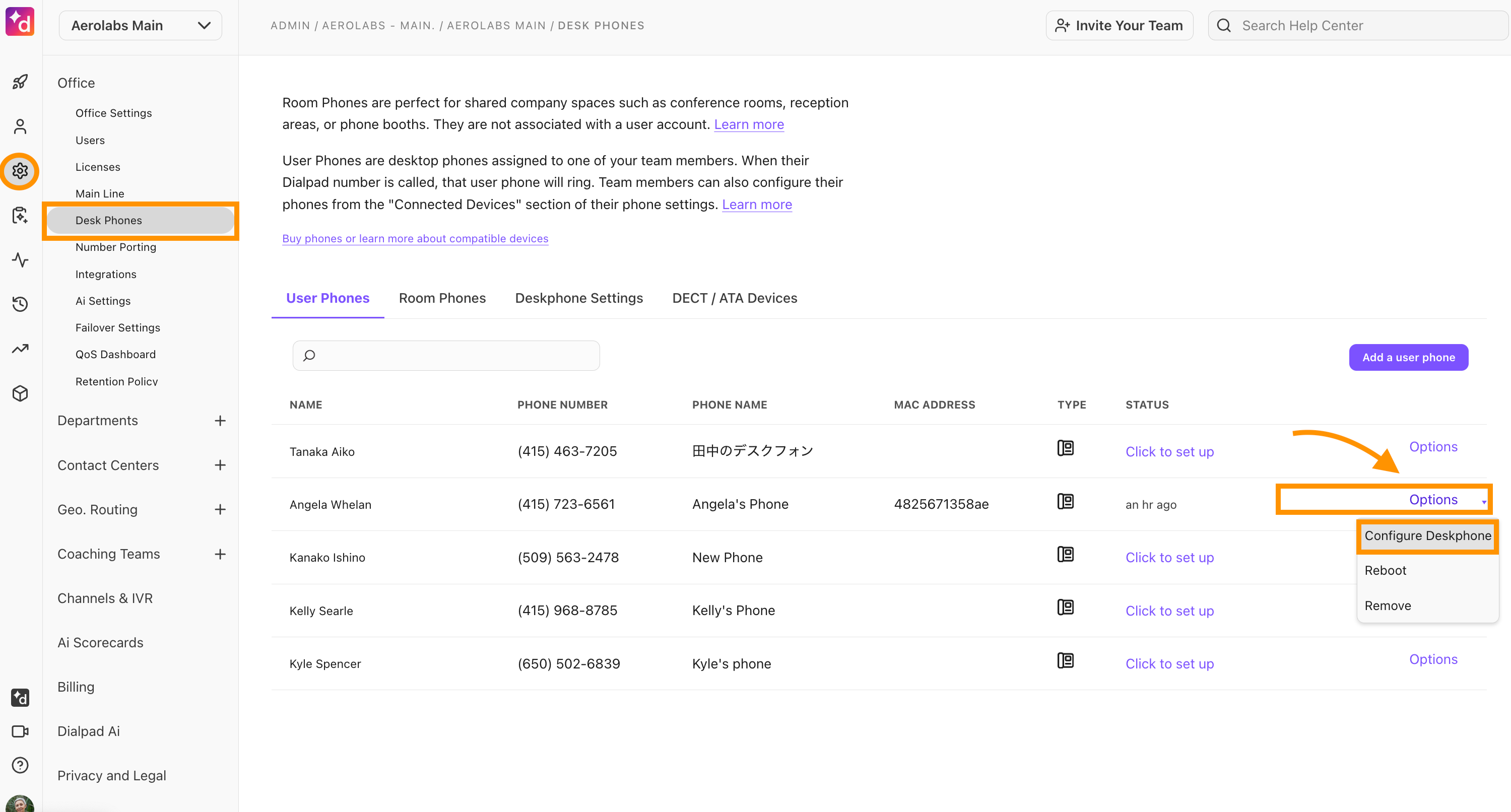
Task: Open Failover Settings in the sidebar
Action: (117, 328)
